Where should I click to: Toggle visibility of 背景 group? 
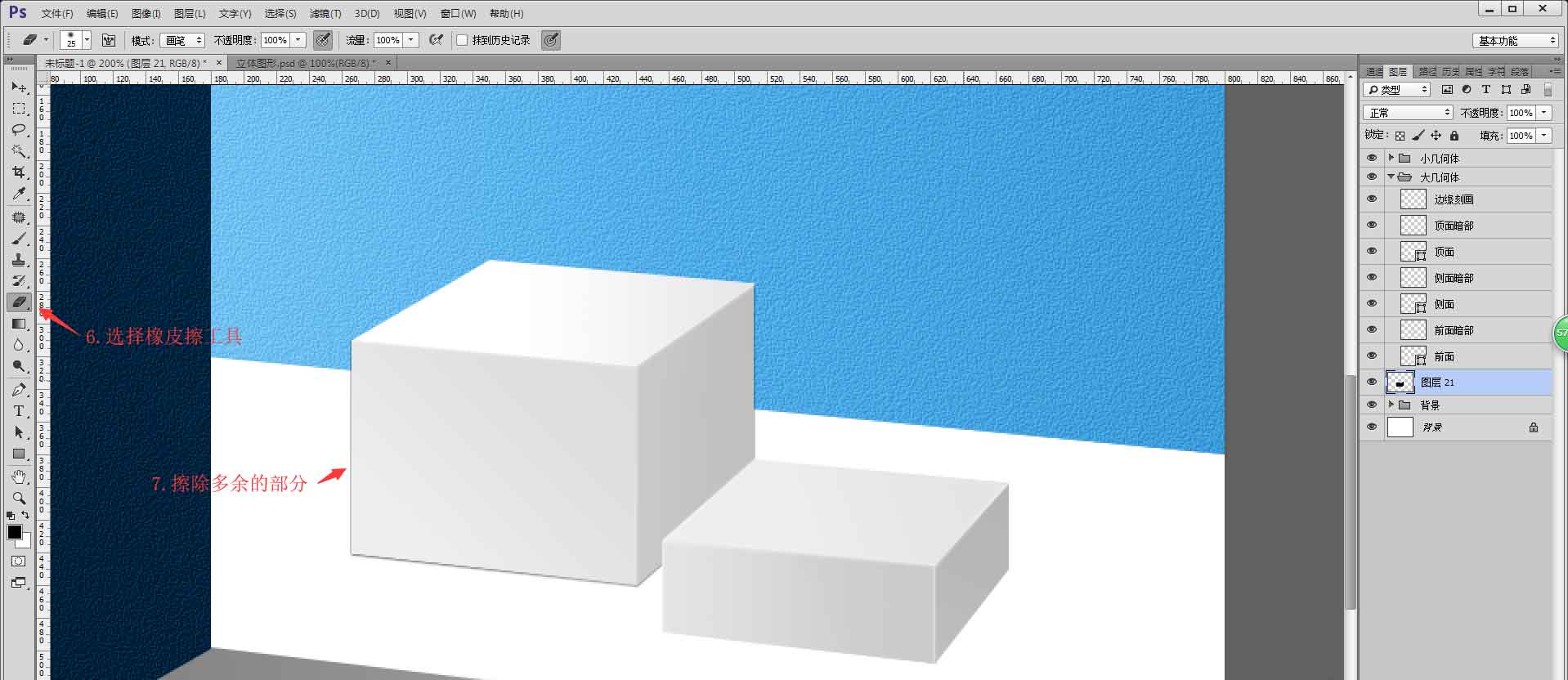(1372, 405)
